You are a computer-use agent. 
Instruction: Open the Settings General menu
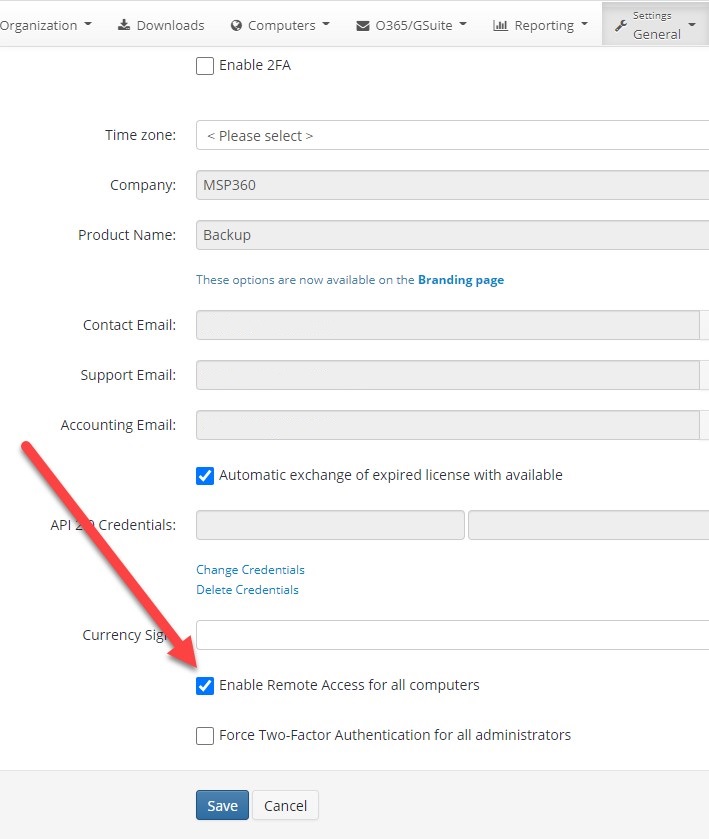[655, 24]
